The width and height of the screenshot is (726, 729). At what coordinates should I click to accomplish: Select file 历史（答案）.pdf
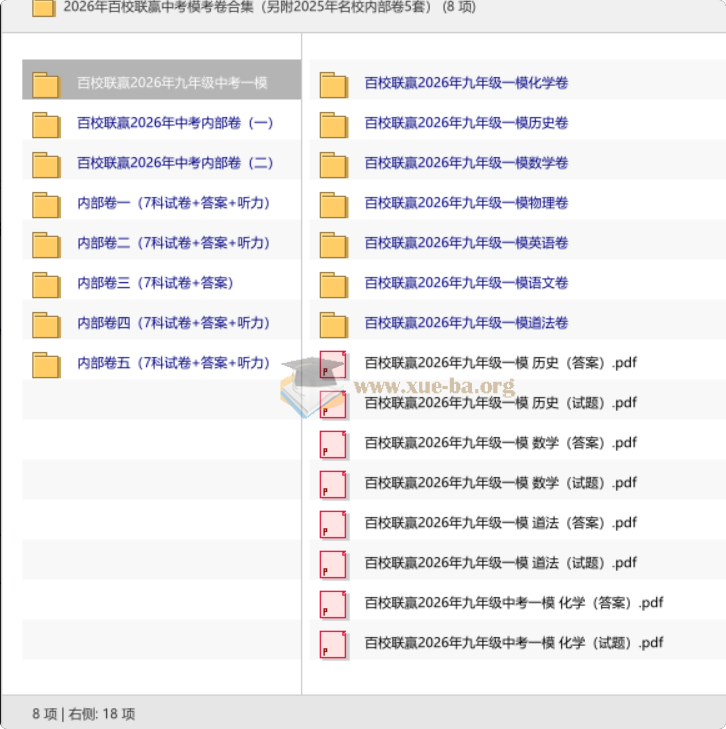point(500,363)
